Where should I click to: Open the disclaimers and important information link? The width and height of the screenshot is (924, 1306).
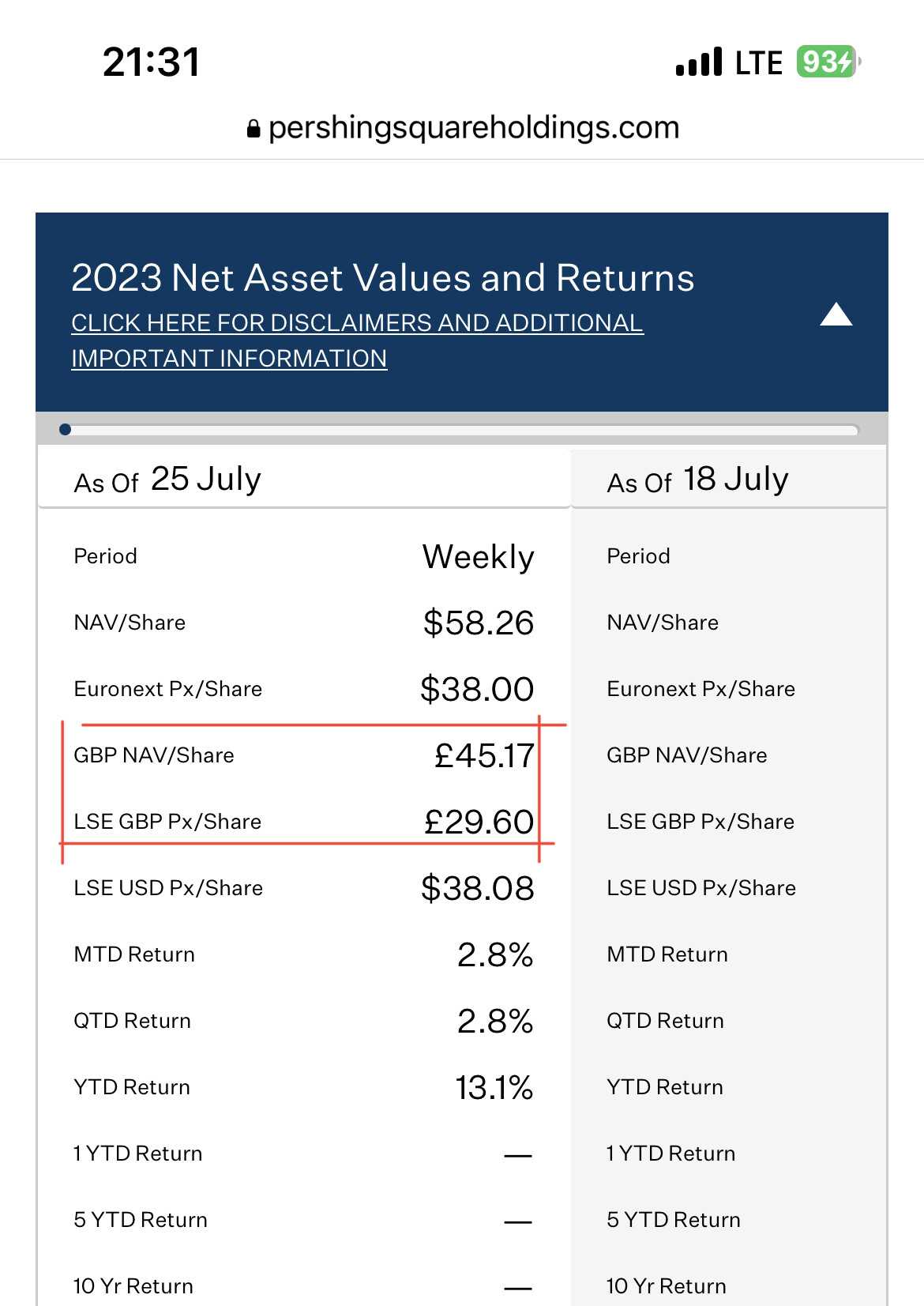[x=357, y=340]
